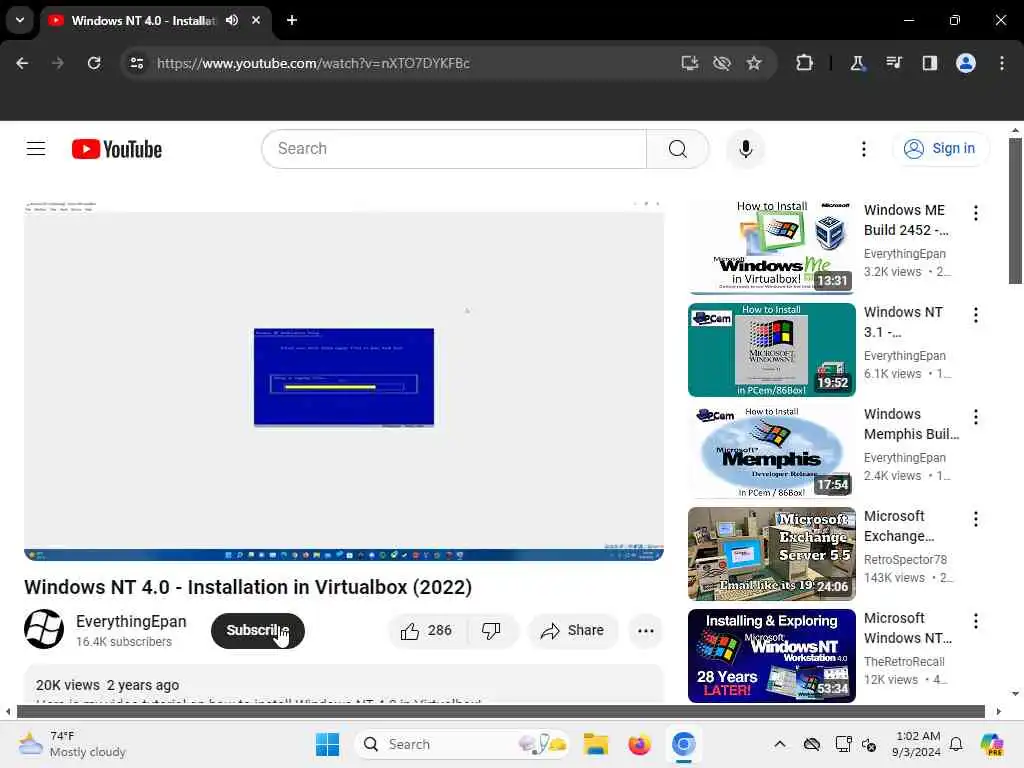Open the clock showing 1:02 AM
This screenshot has width=1024, height=768.
click(x=917, y=744)
